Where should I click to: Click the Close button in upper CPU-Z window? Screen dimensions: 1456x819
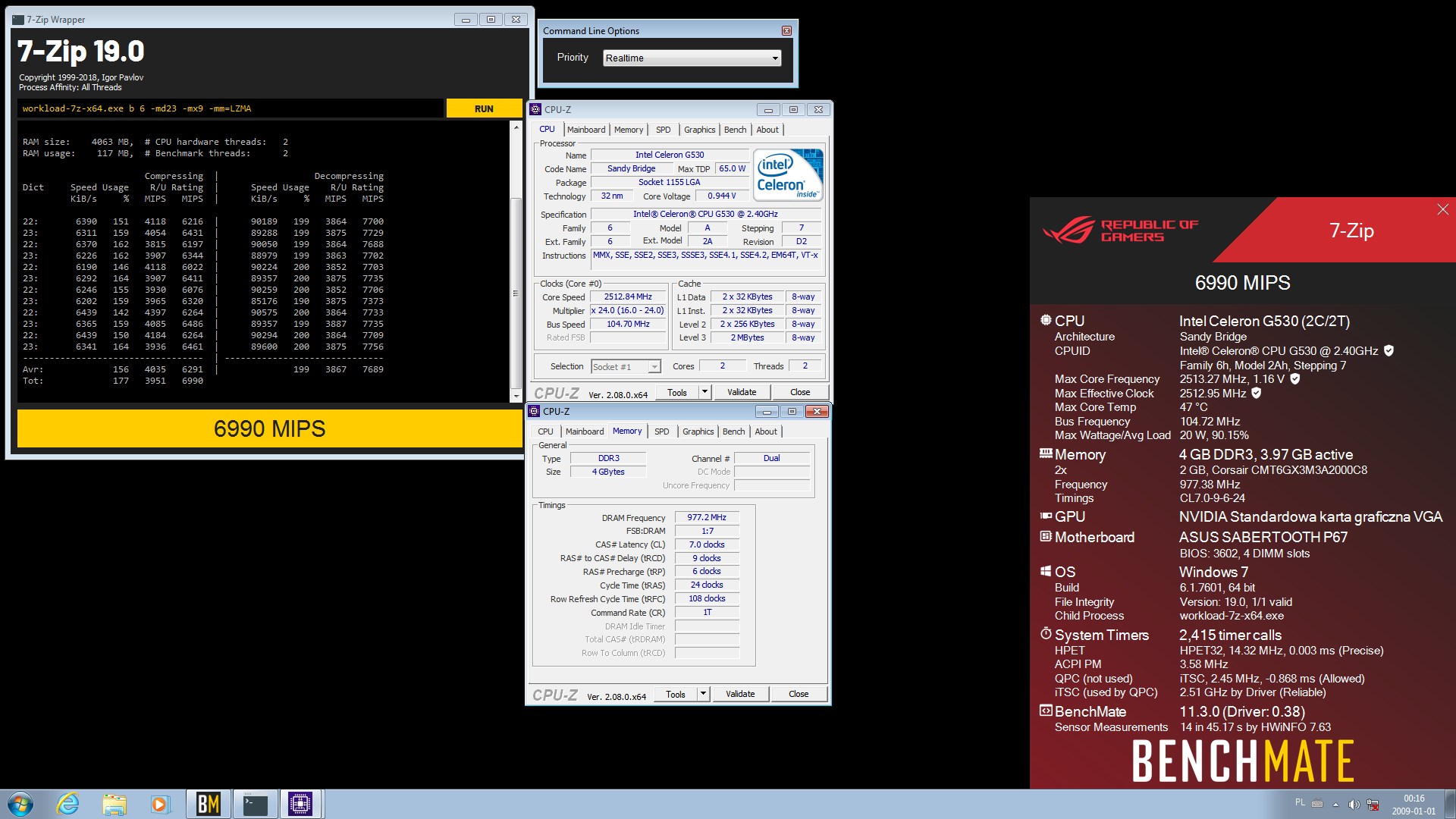[x=800, y=392]
